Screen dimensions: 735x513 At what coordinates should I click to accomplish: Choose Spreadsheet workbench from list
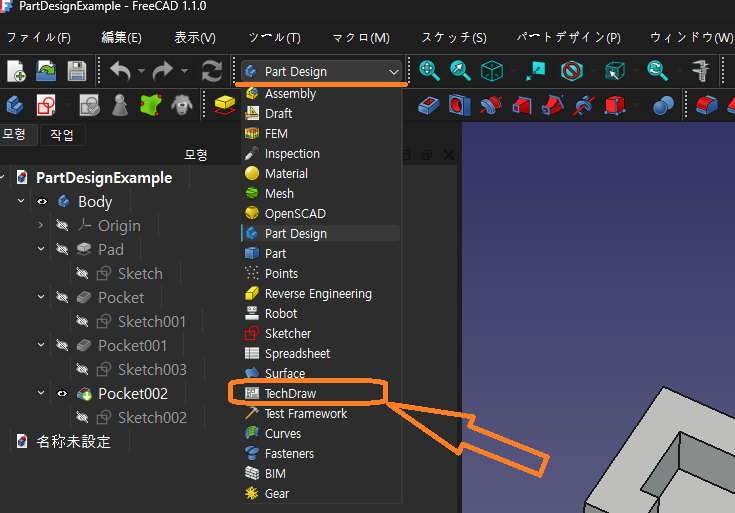322,354
